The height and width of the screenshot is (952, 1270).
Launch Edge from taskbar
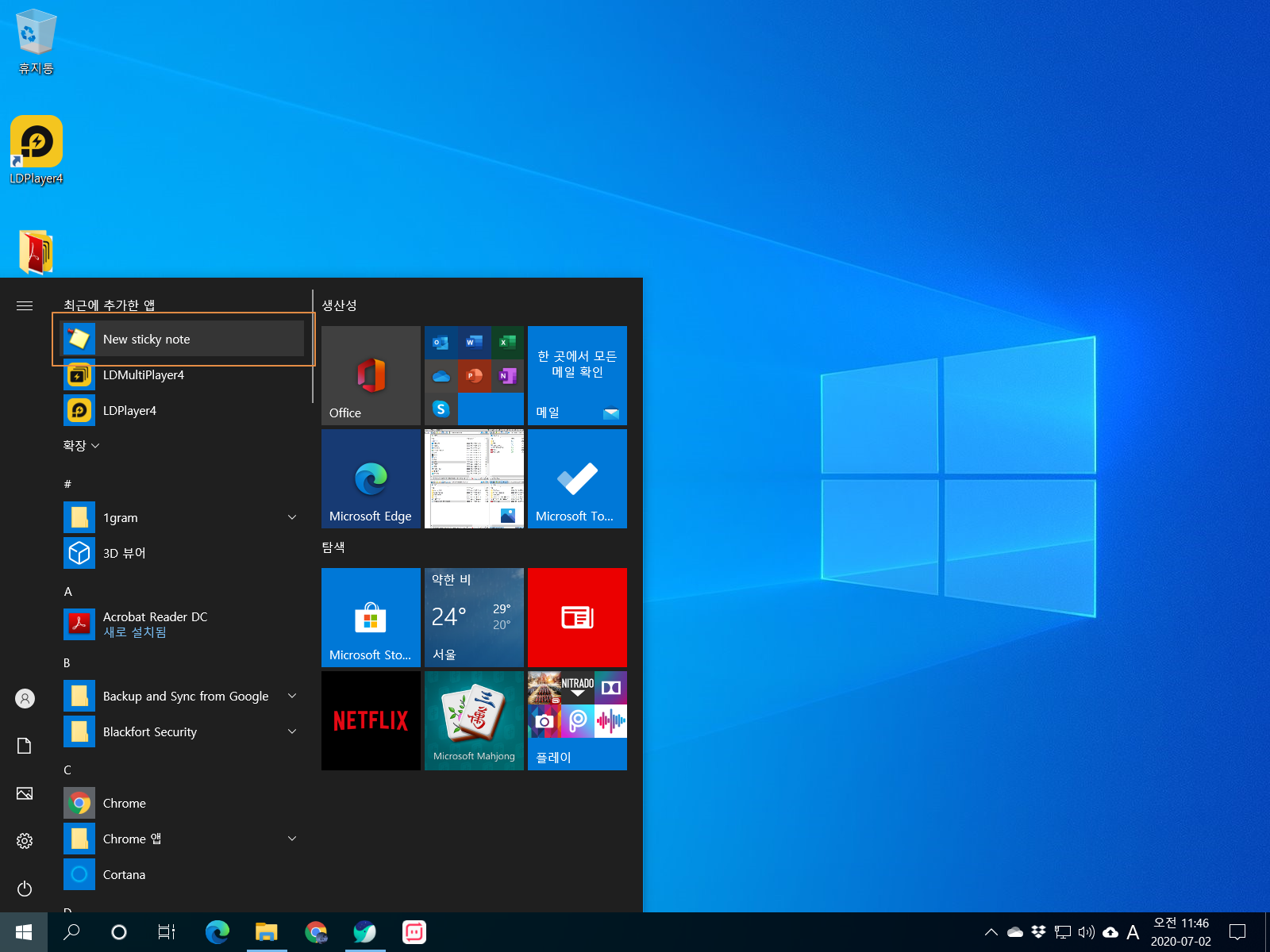[x=217, y=932]
